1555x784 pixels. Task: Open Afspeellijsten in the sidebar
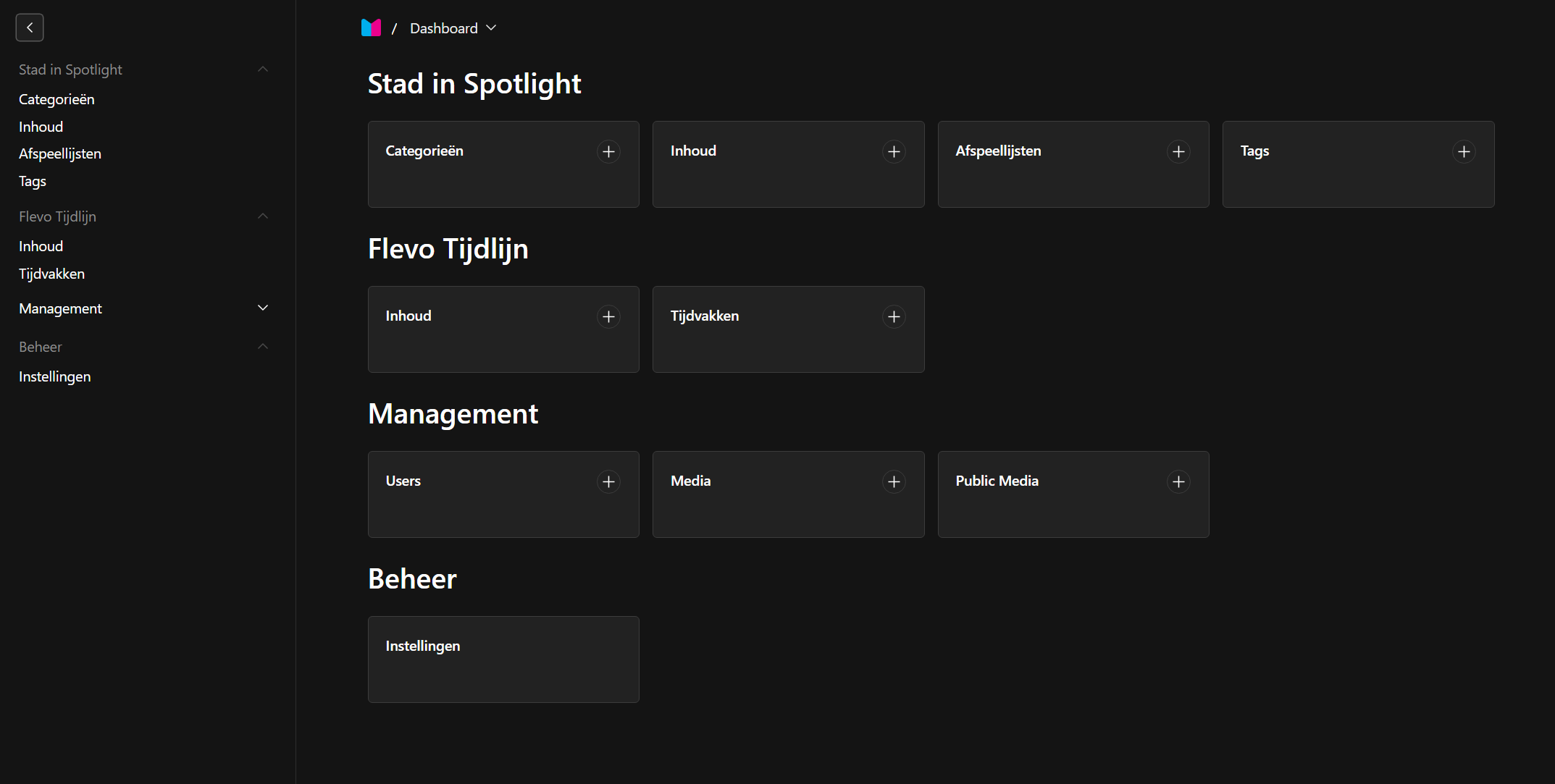[x=60, y=153]
